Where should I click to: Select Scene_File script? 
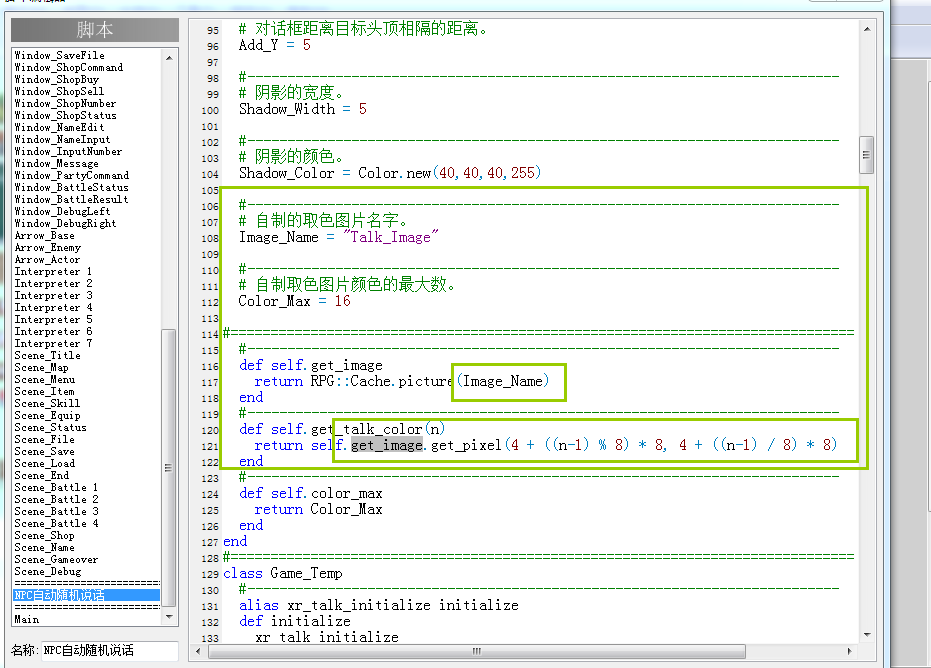(45, 439)
